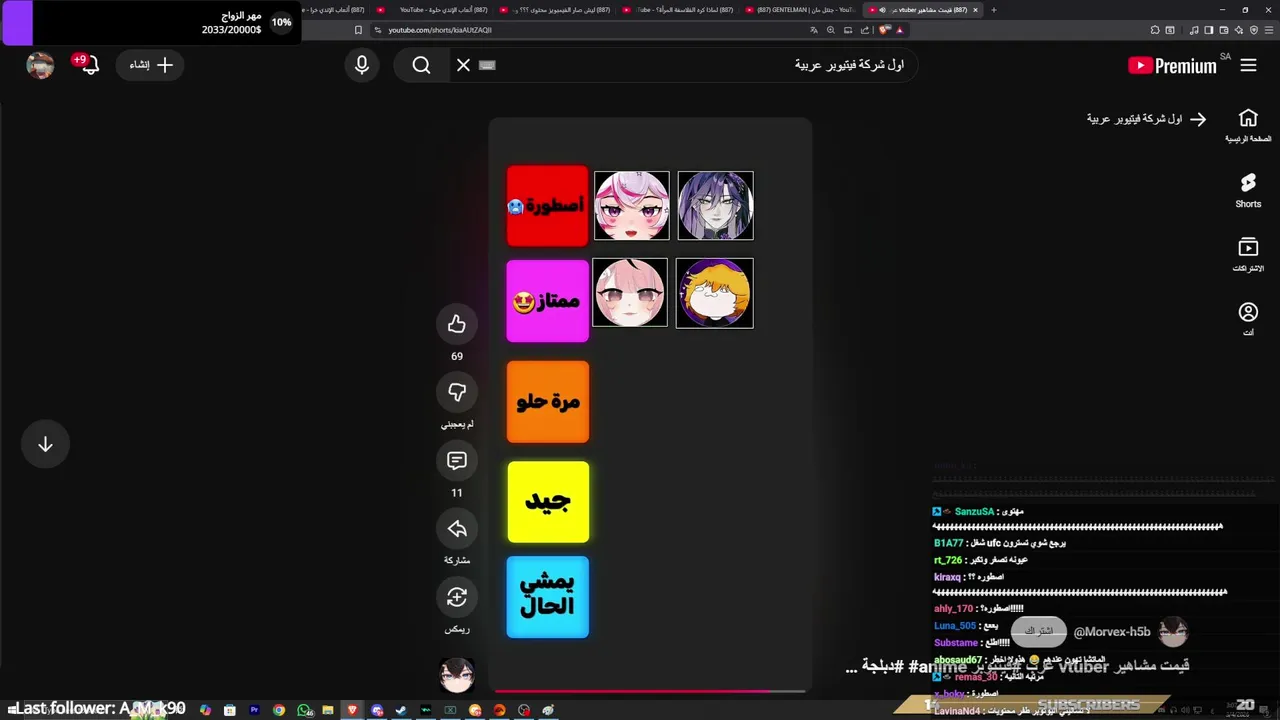1280x720 pixels.
Task: Open @Morvex-h5b channel link
Action: coord(1112,632)
